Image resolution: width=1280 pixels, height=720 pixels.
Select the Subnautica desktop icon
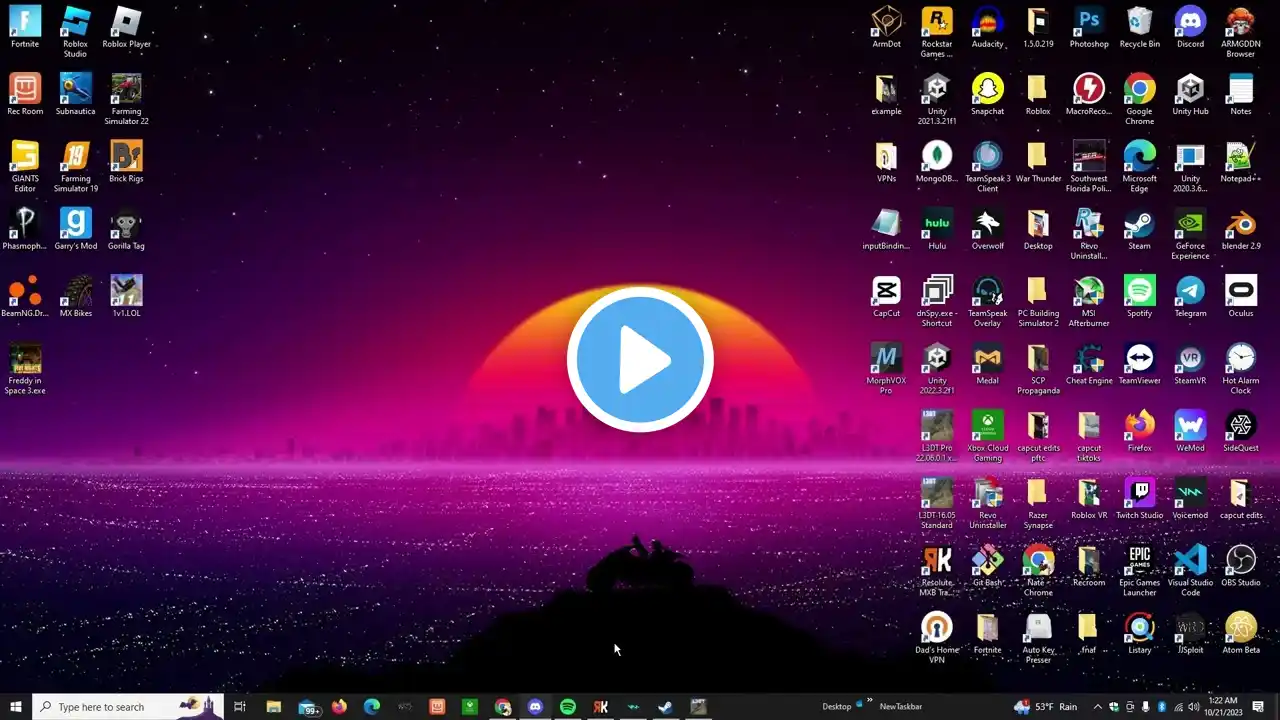coord(75,94)
